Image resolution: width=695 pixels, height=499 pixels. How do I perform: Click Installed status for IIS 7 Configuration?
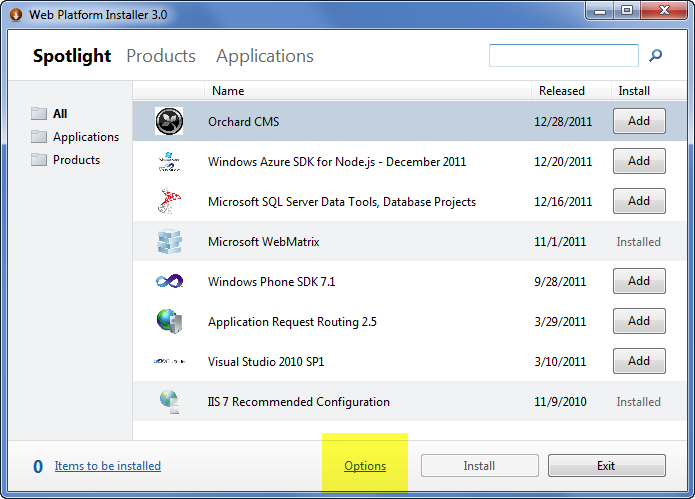point(638,402)
